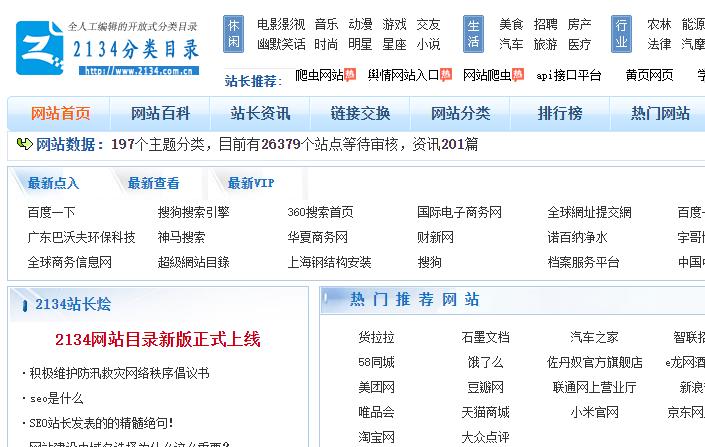
Task: Open the seo是什么 article
Action: point(56,398)
